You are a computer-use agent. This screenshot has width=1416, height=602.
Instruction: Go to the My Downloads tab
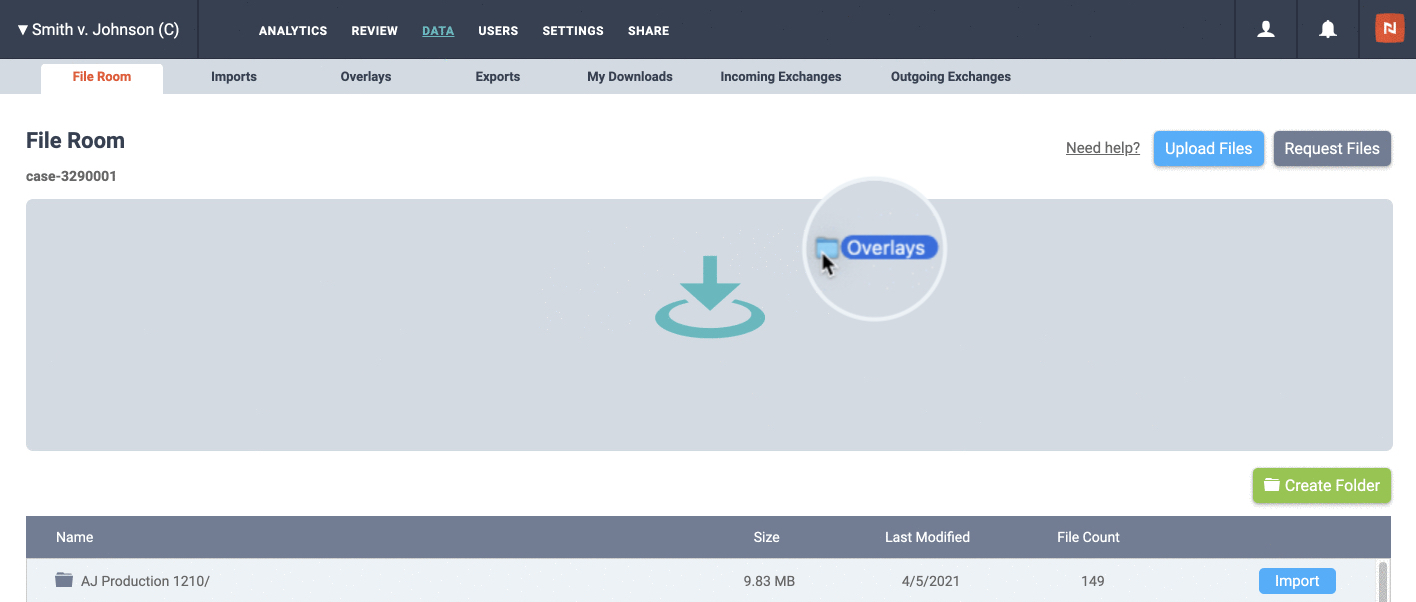(x=630, y=77)
